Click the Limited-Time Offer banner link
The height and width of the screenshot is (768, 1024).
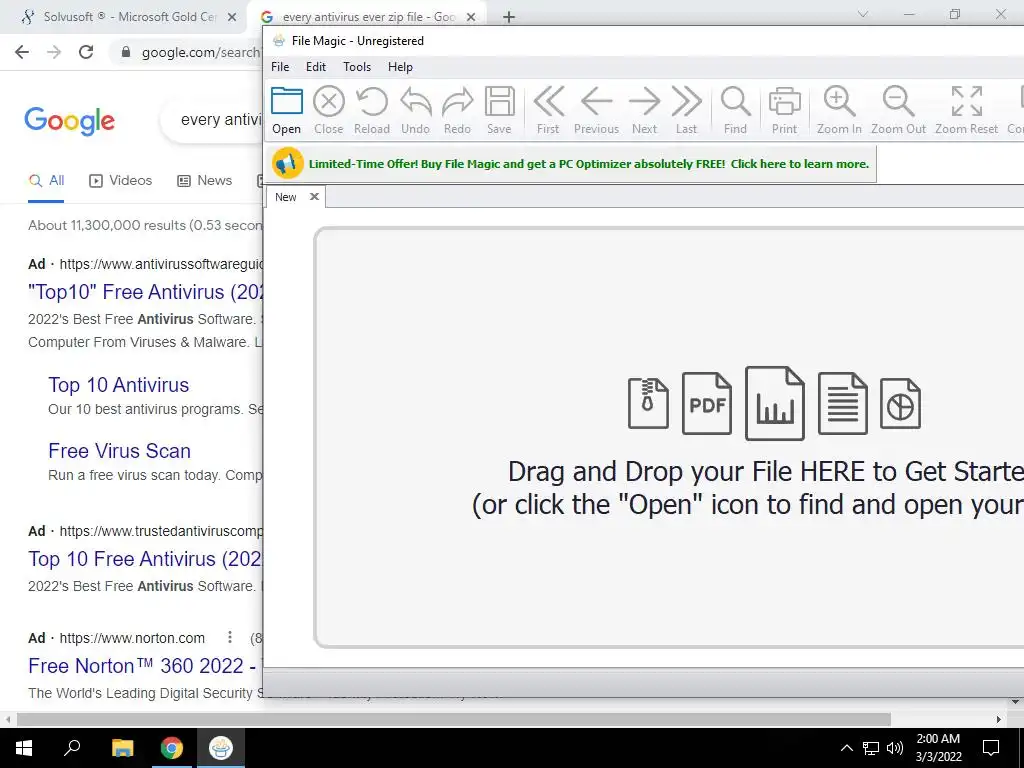coord(588,164)
